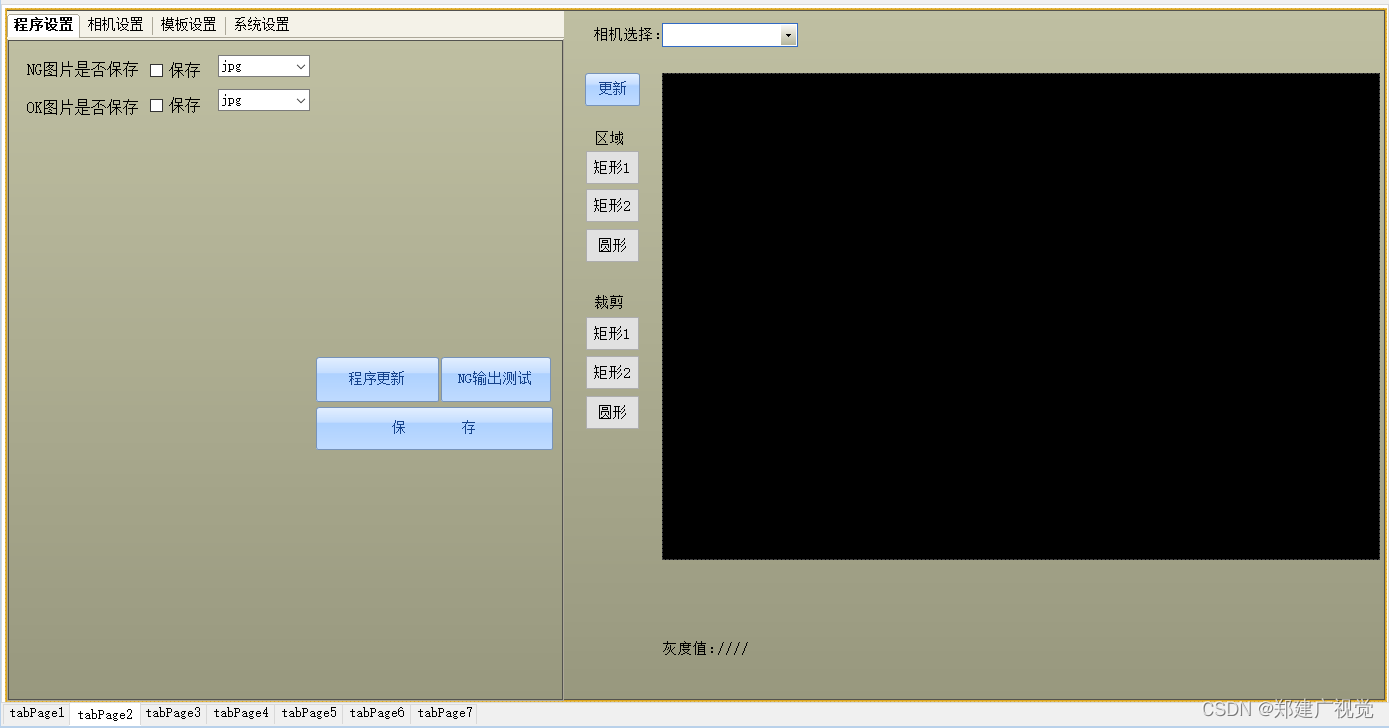This screenshot has width=1389, height=728.
Task: Switch to tabPage5 at the bottom
Action: click(309, 713)
